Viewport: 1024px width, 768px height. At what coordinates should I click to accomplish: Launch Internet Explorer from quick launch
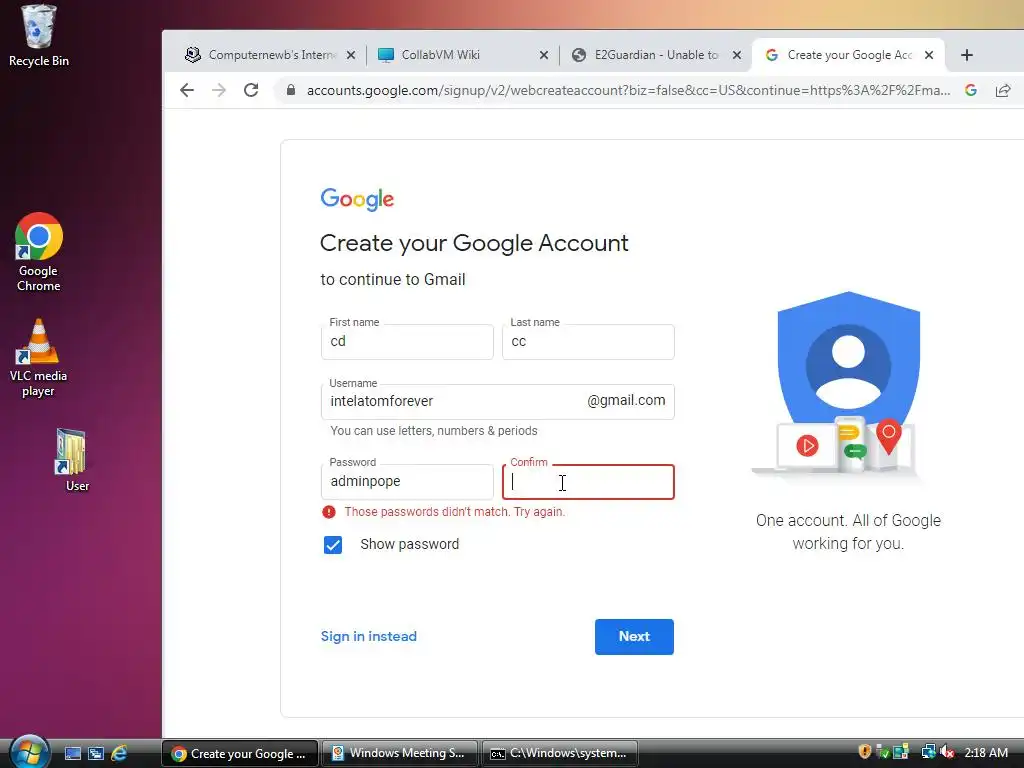coord(119,754)
